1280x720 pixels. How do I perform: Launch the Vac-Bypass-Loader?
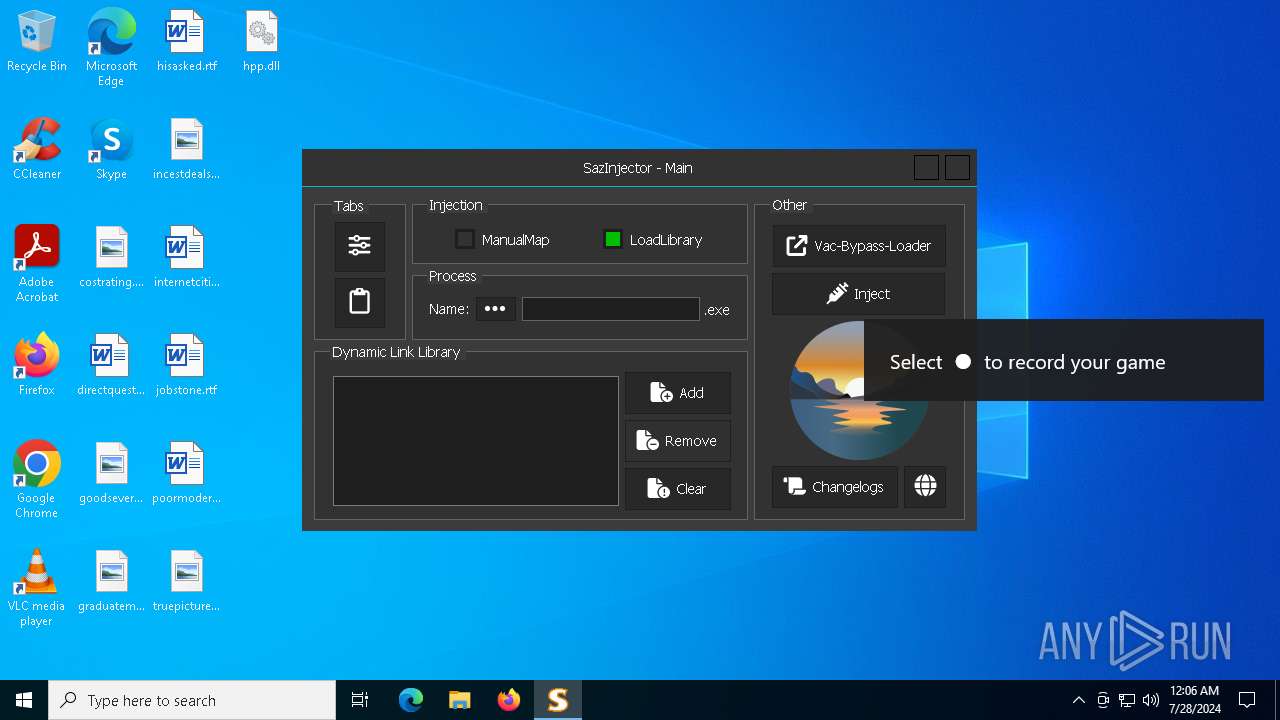[x=858, y=246]
